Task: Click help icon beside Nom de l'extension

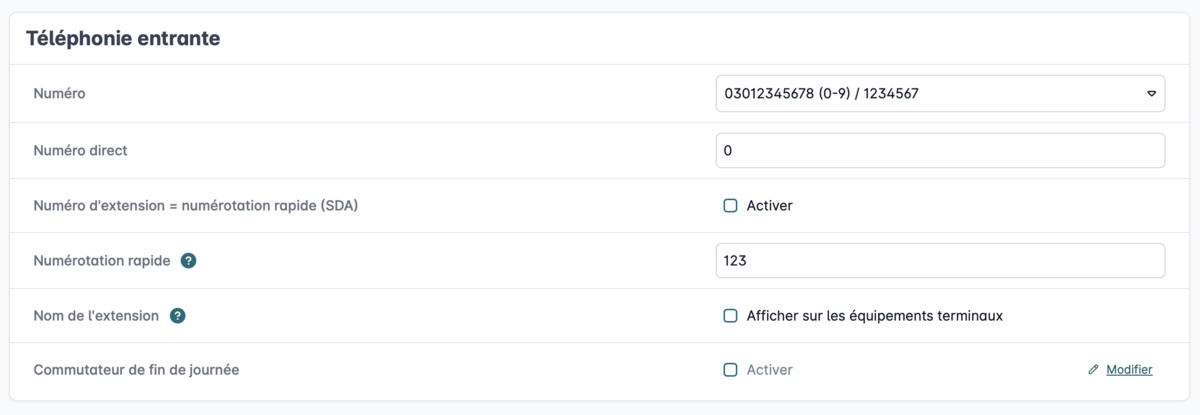Action: [x=178, y=315]
